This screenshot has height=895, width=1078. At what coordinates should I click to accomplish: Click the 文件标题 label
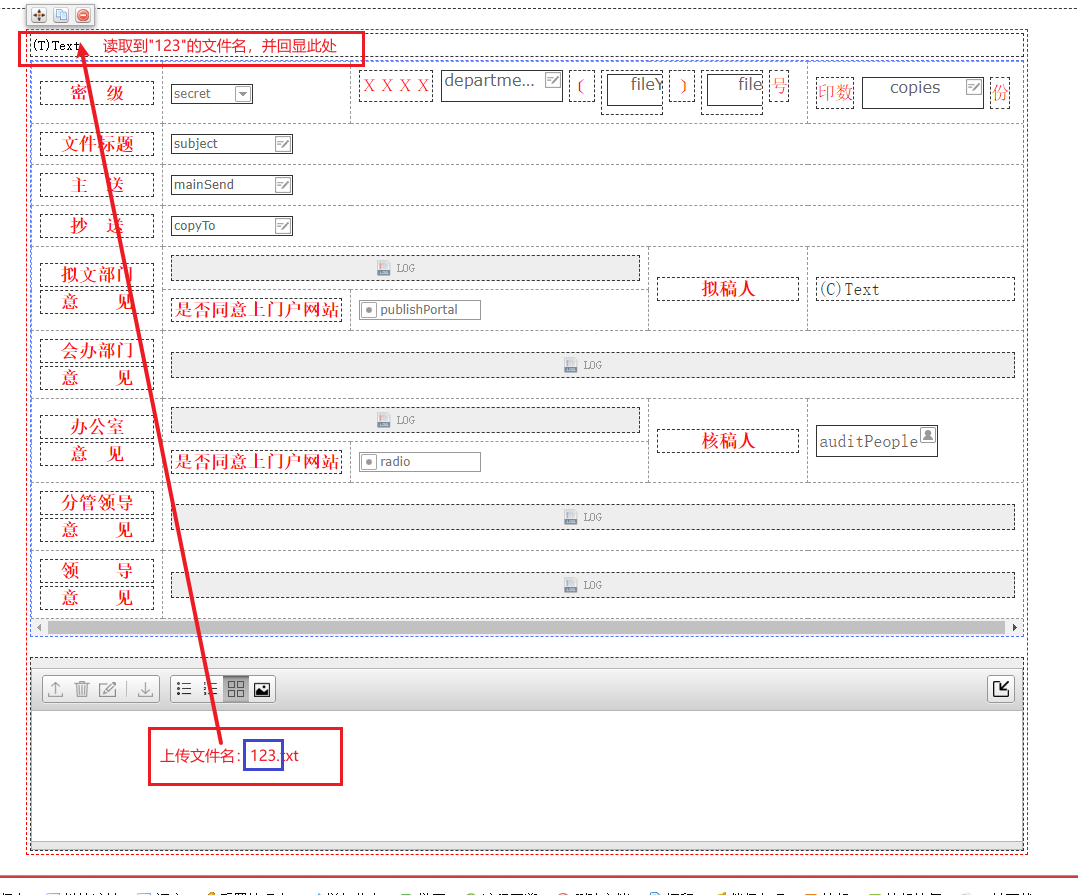97,144
